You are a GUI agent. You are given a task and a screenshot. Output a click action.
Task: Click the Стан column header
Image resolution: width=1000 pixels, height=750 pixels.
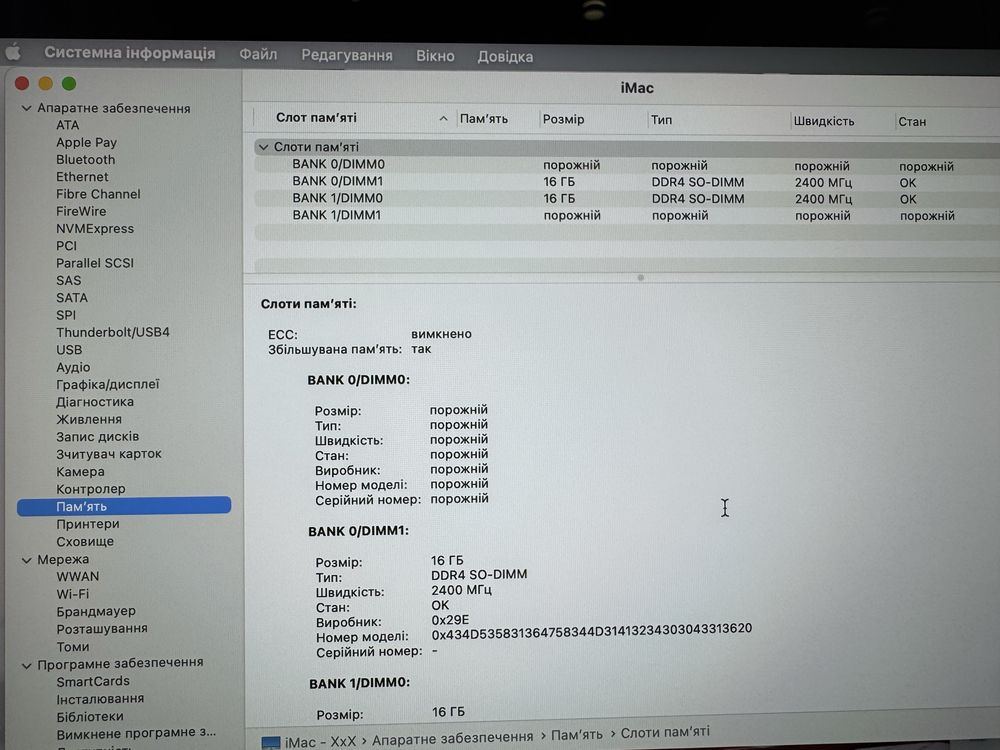click(912, 122)
